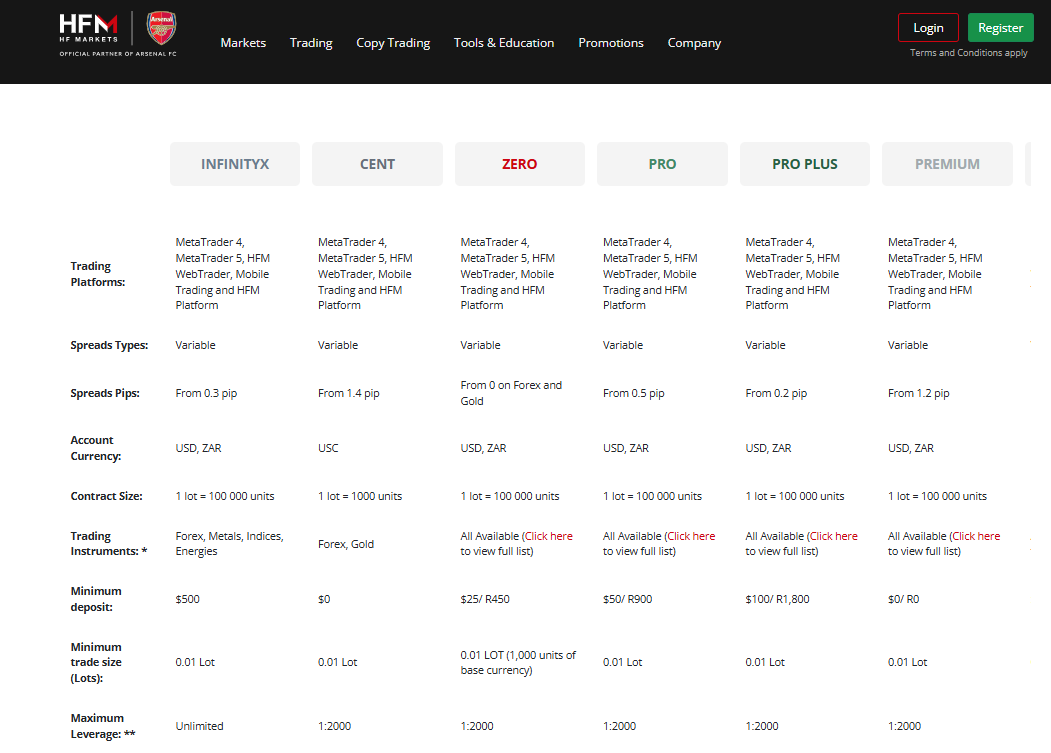Viewport: 1051px width, 753px height.
Task: Open the Trading menu
Action: click(x=311, y=43)
